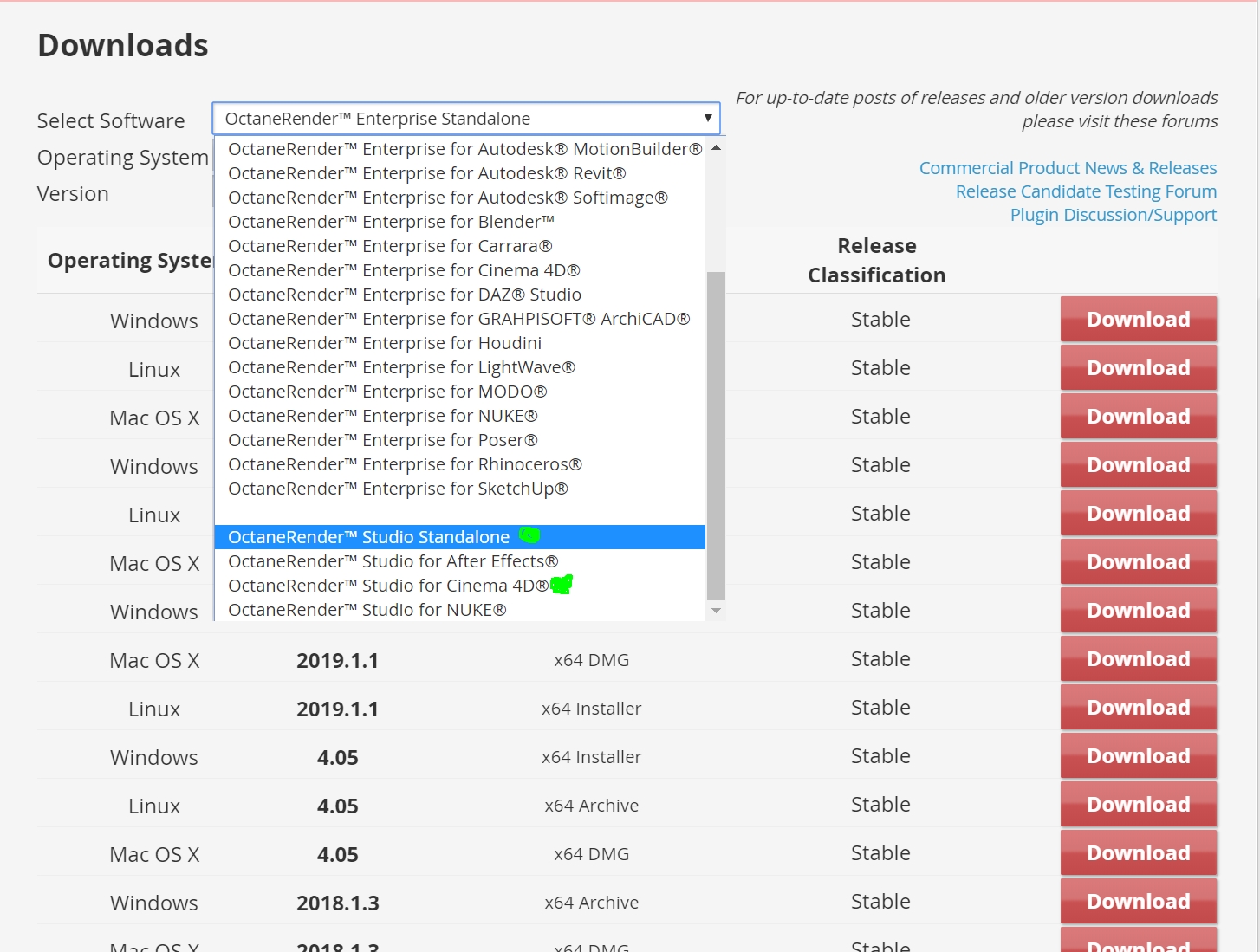Choose OctaneRender Studio for Cinema 4D
1260x952 pixels.
[x=460, y=586]
